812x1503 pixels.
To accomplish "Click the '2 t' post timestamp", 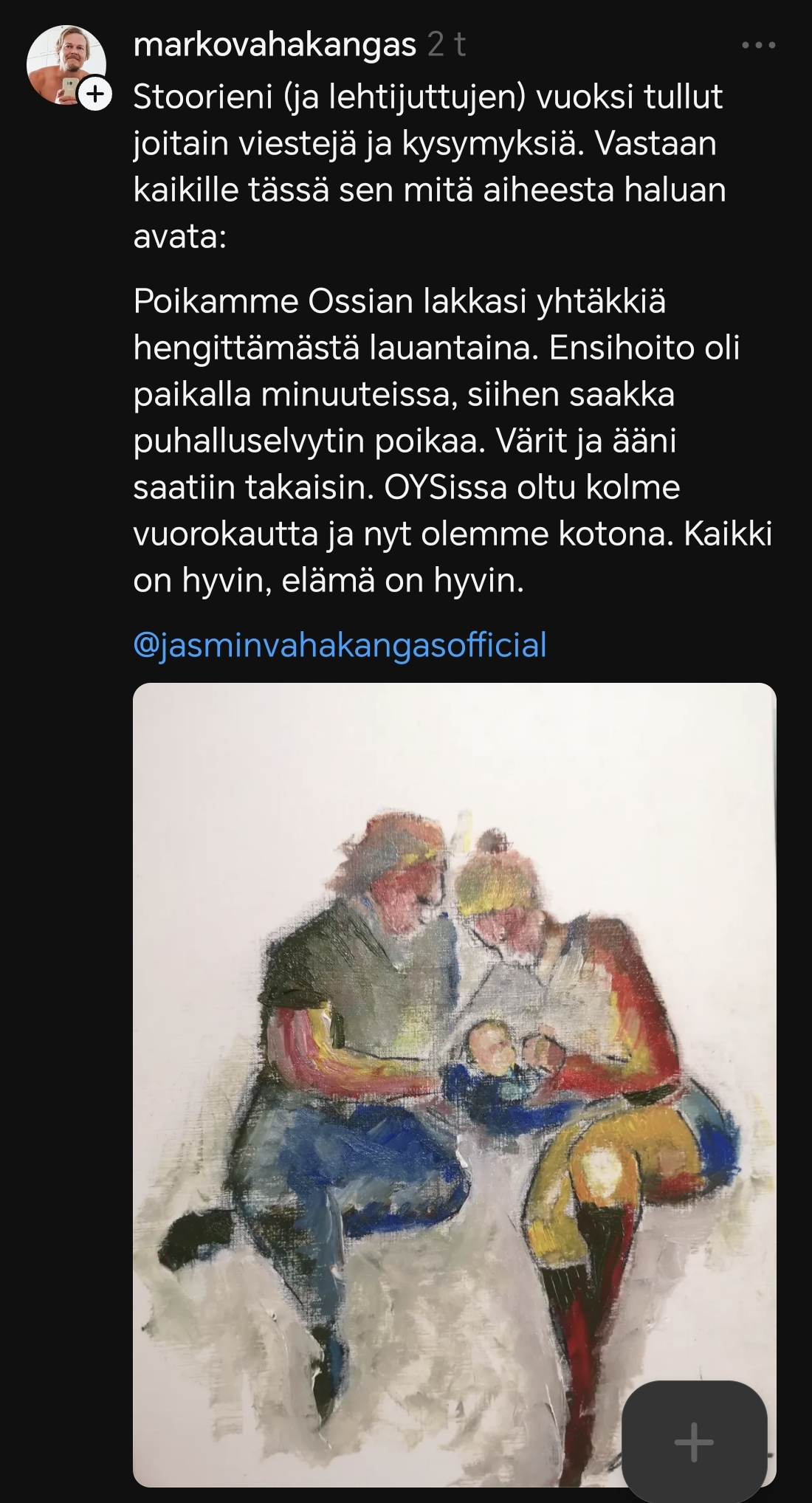I will coord(447,46).
